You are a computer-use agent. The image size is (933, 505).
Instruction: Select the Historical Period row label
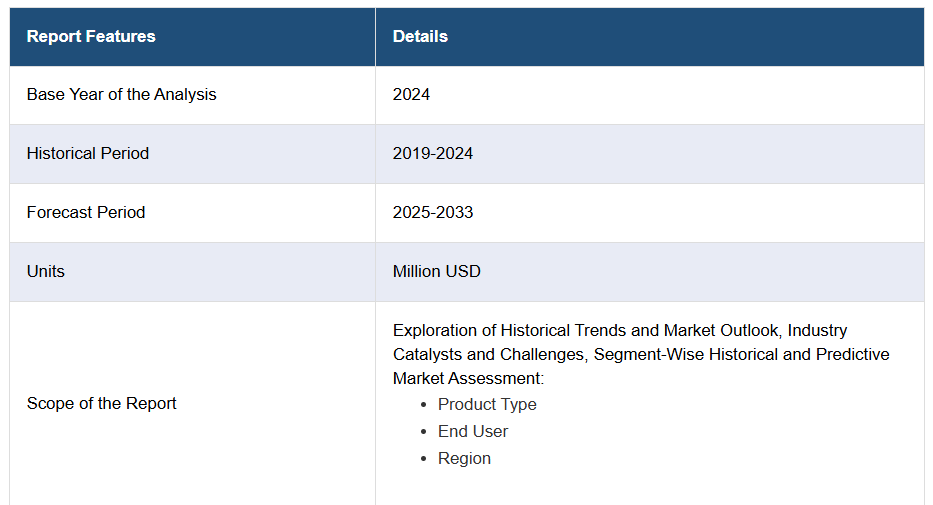[x=87, y=153]
